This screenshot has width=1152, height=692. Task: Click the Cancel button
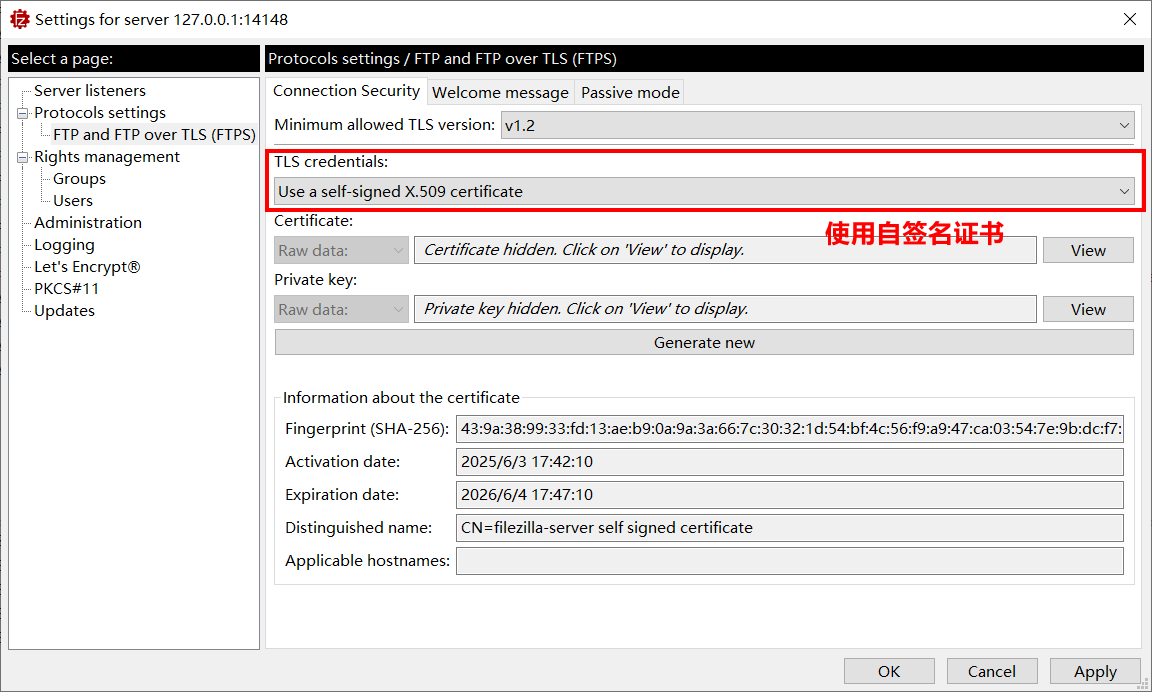tap(992, 671)
